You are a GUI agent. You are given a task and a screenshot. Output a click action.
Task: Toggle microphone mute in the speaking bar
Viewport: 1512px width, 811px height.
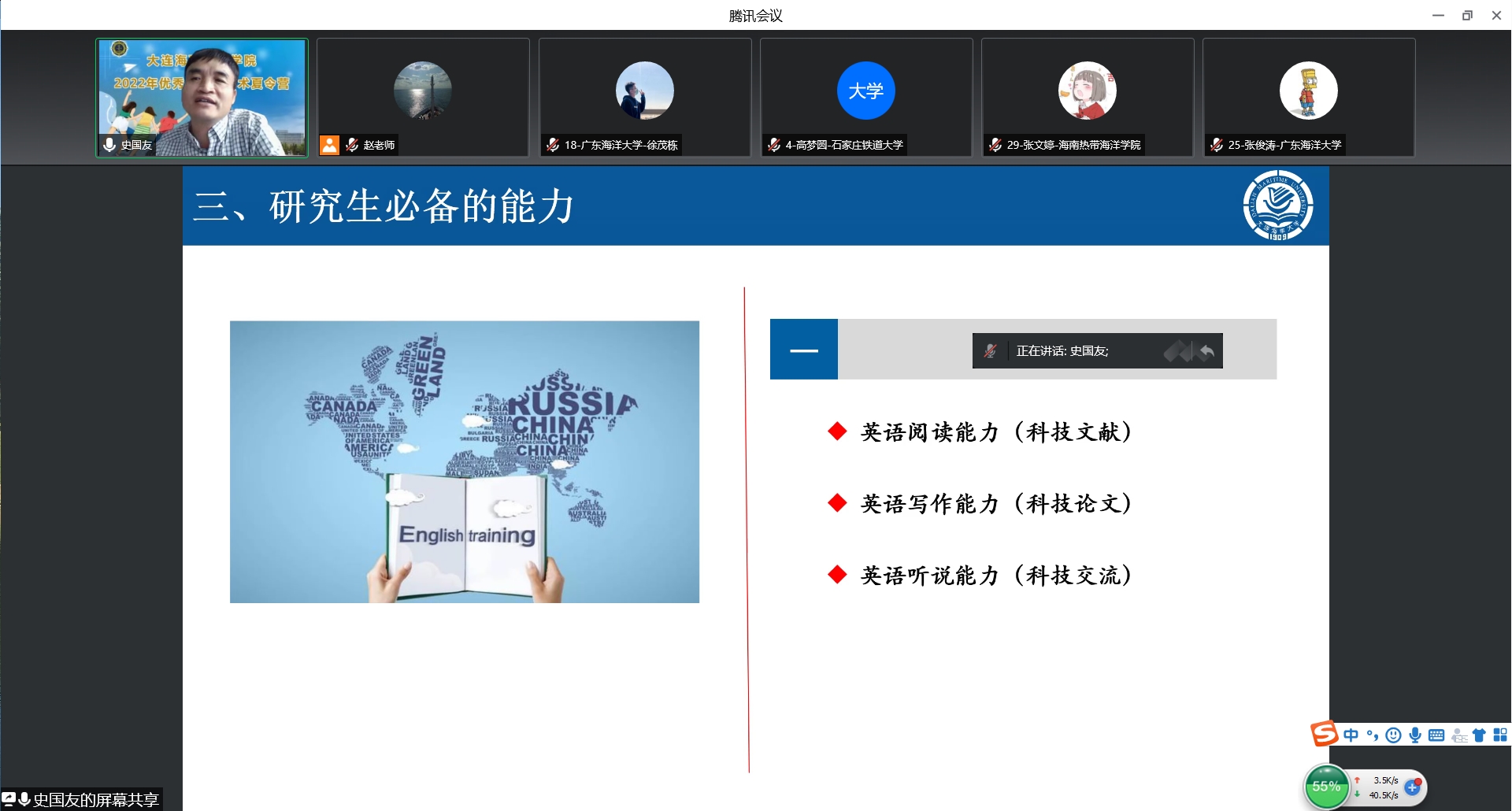(991, 351)
